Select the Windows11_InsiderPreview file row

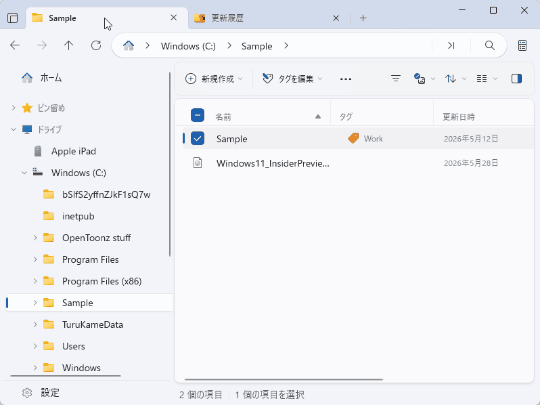click(358, 163)
